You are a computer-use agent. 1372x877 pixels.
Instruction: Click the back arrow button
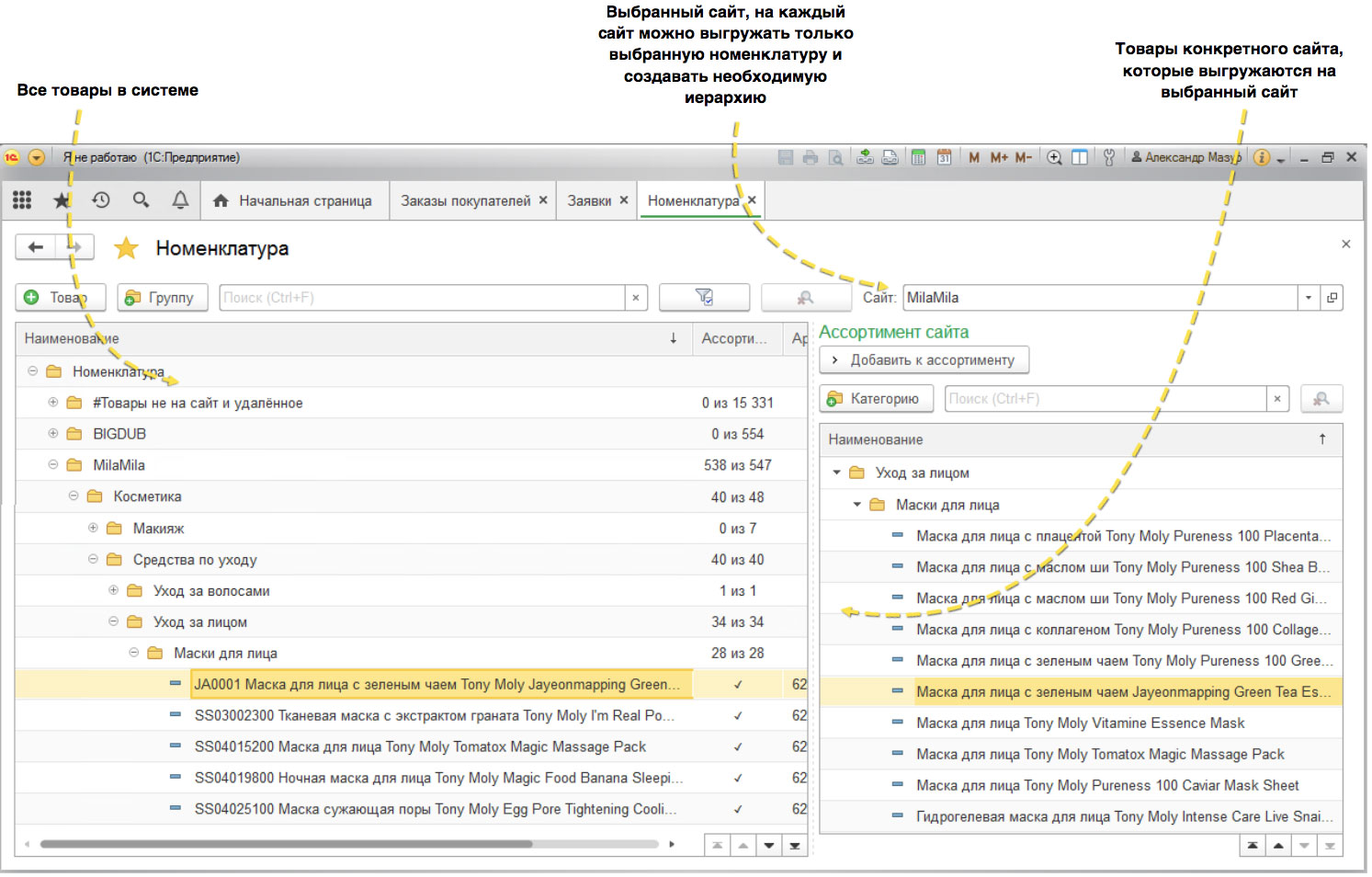[x=36, y=247]
